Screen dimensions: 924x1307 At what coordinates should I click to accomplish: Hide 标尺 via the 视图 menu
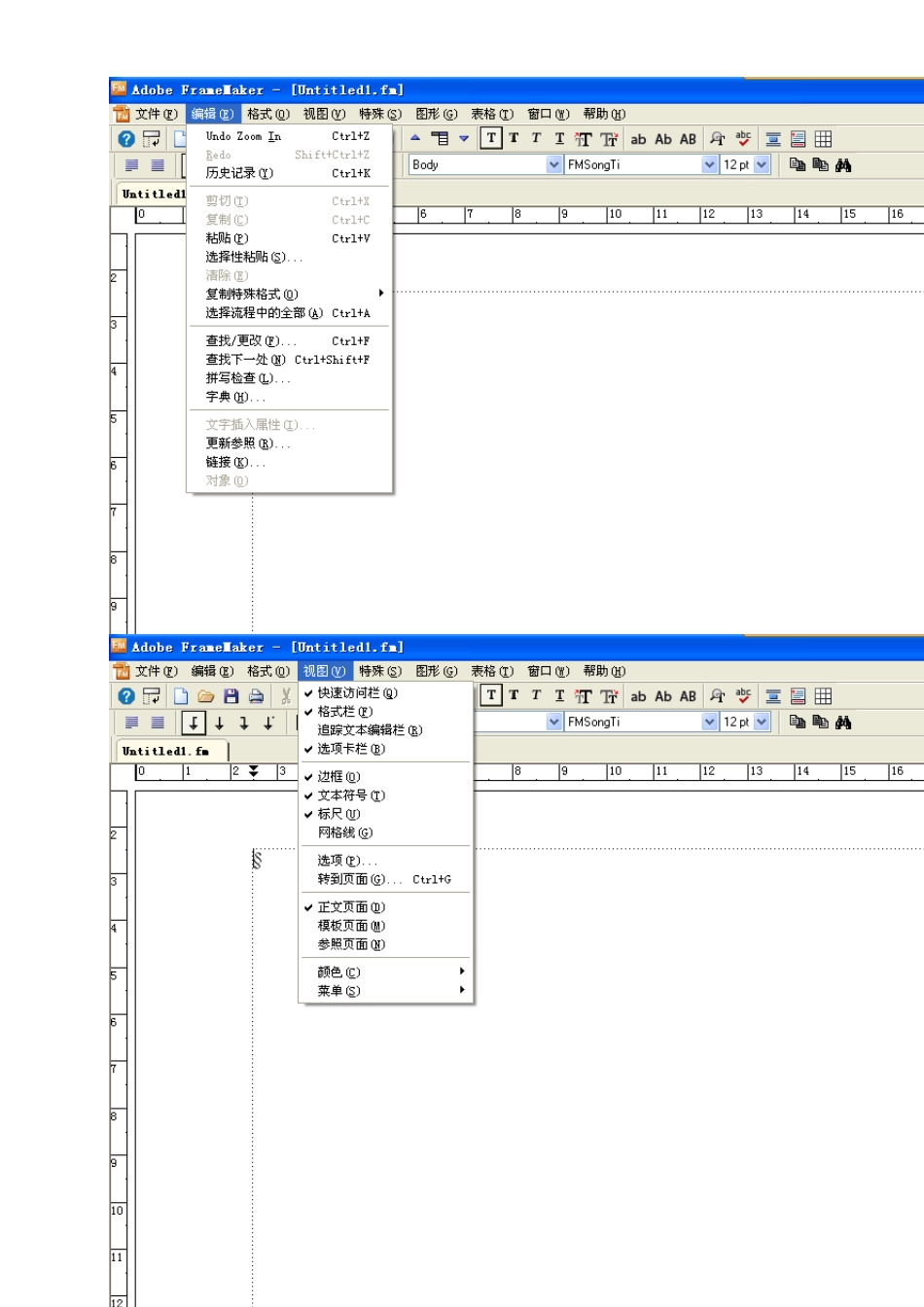point(386,814)
